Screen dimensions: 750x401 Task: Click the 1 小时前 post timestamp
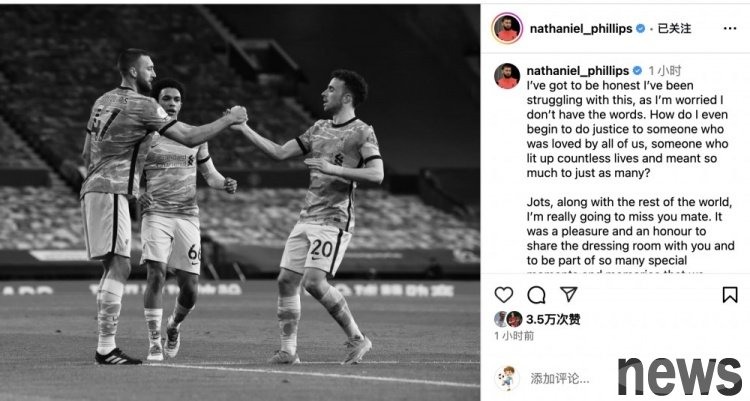click(514, 336)
